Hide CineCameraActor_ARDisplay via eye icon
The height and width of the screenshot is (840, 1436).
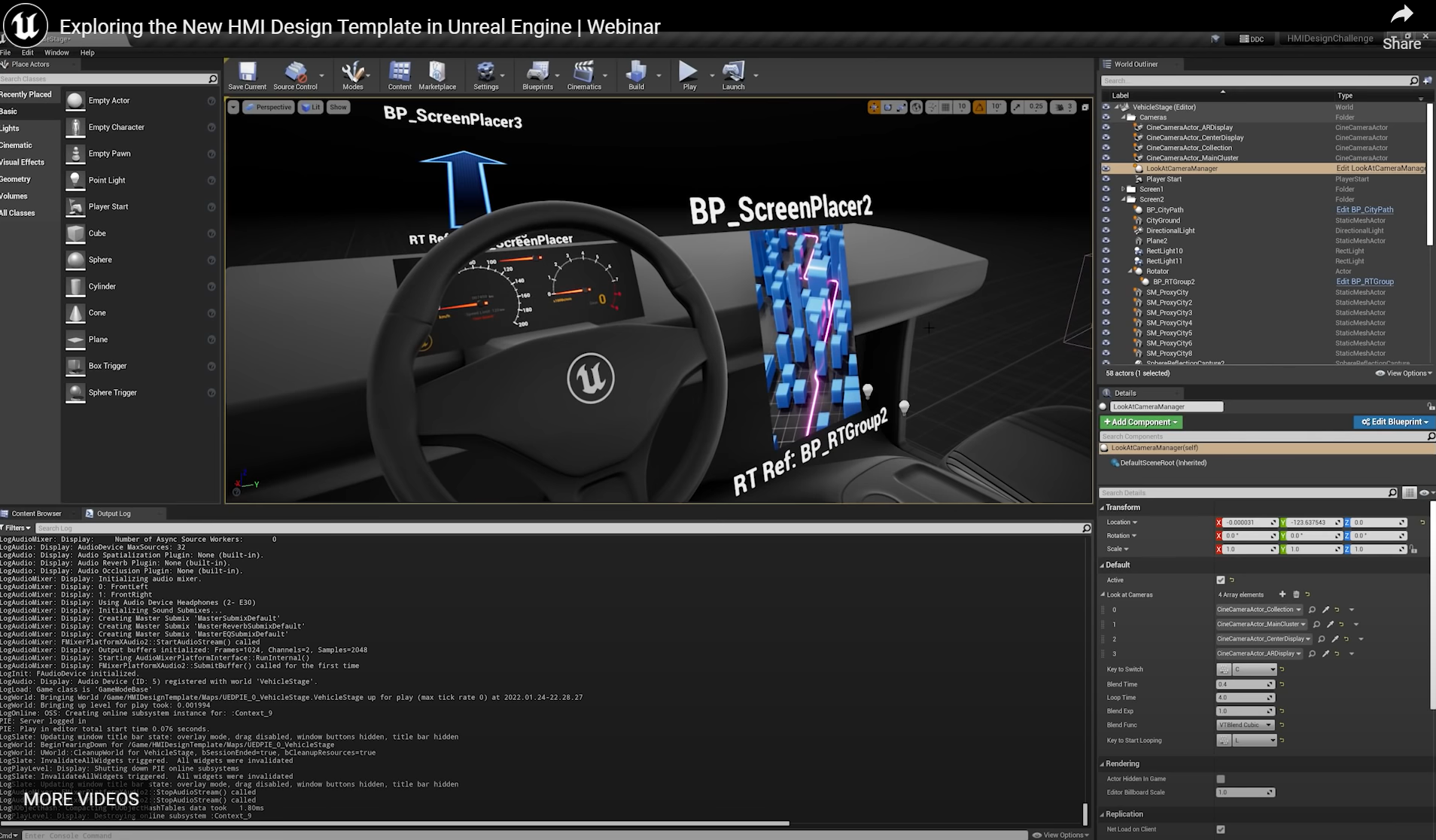(1106, 127)
